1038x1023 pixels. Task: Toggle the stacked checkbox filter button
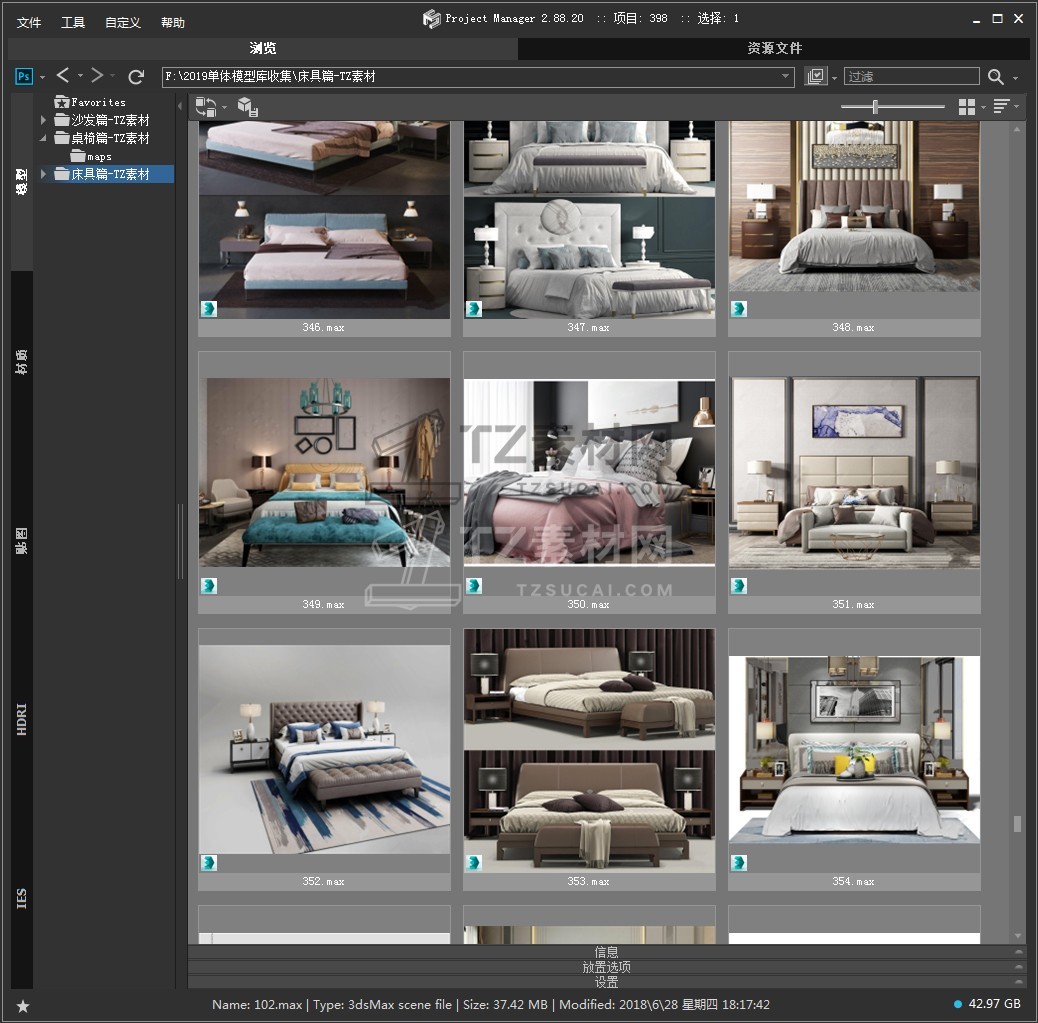[816, 77]
